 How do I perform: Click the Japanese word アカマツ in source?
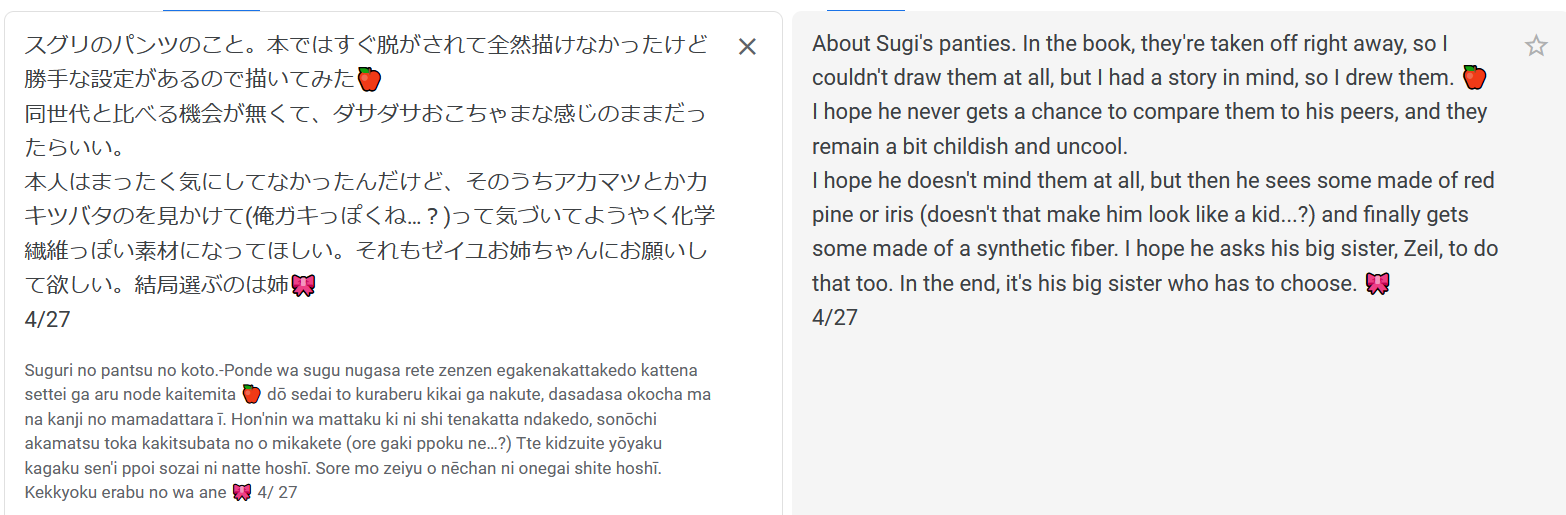(620, 182)
